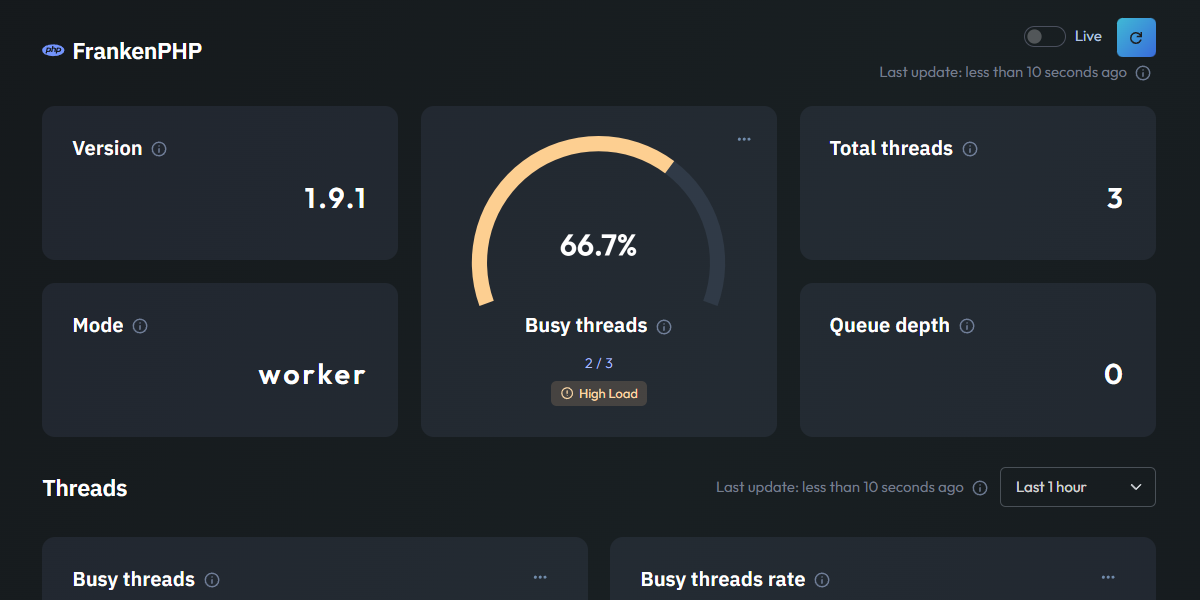The image size is (1200, 600).
Task: Click the 66.7% gauge value
Action: coord(599,246)
